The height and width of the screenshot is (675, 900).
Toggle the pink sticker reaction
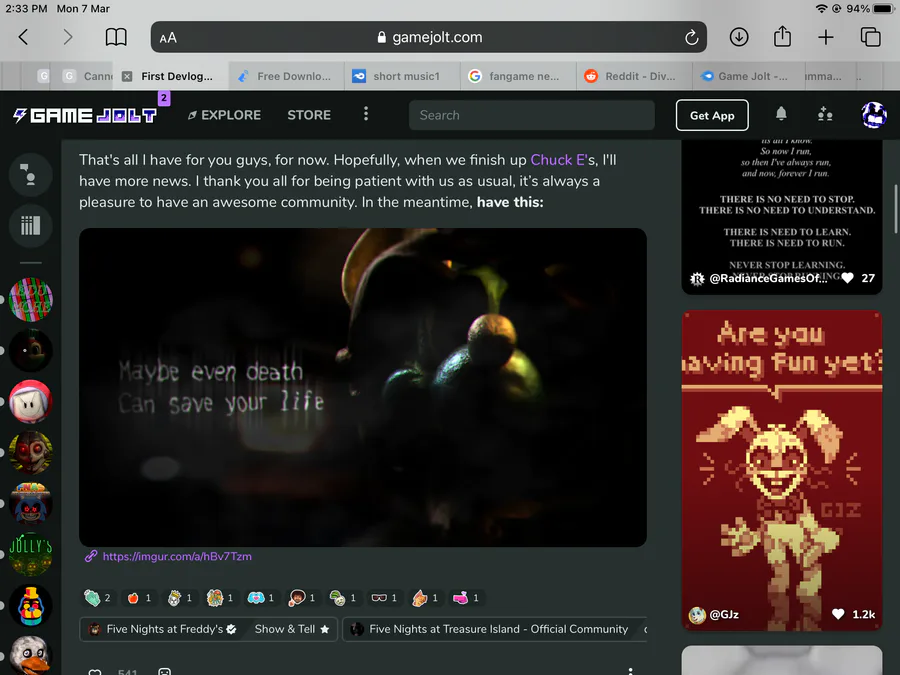(x=465, y=598)
